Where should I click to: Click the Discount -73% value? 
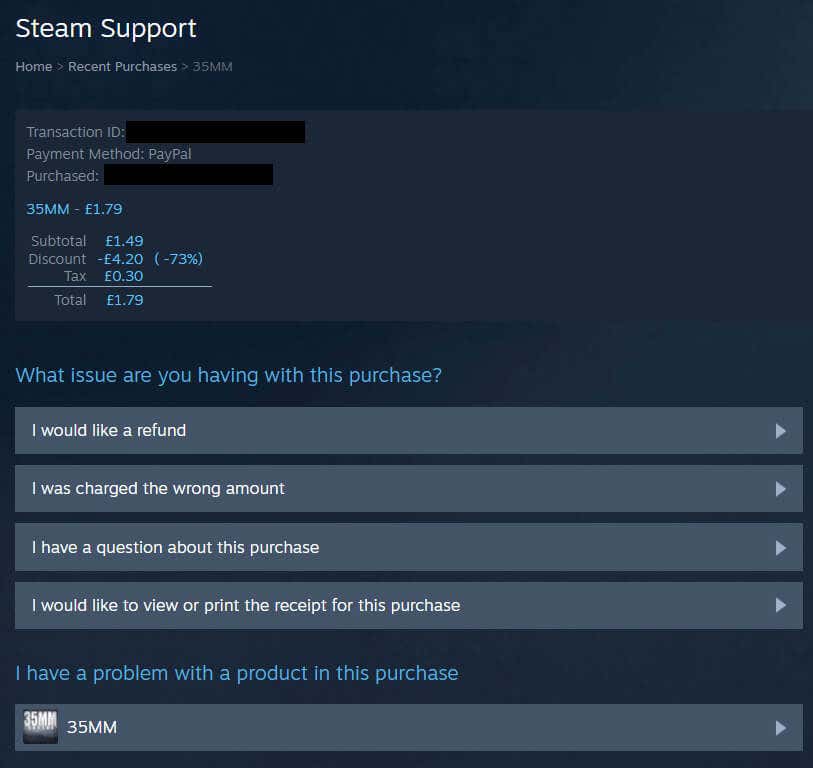coord(179,257)
